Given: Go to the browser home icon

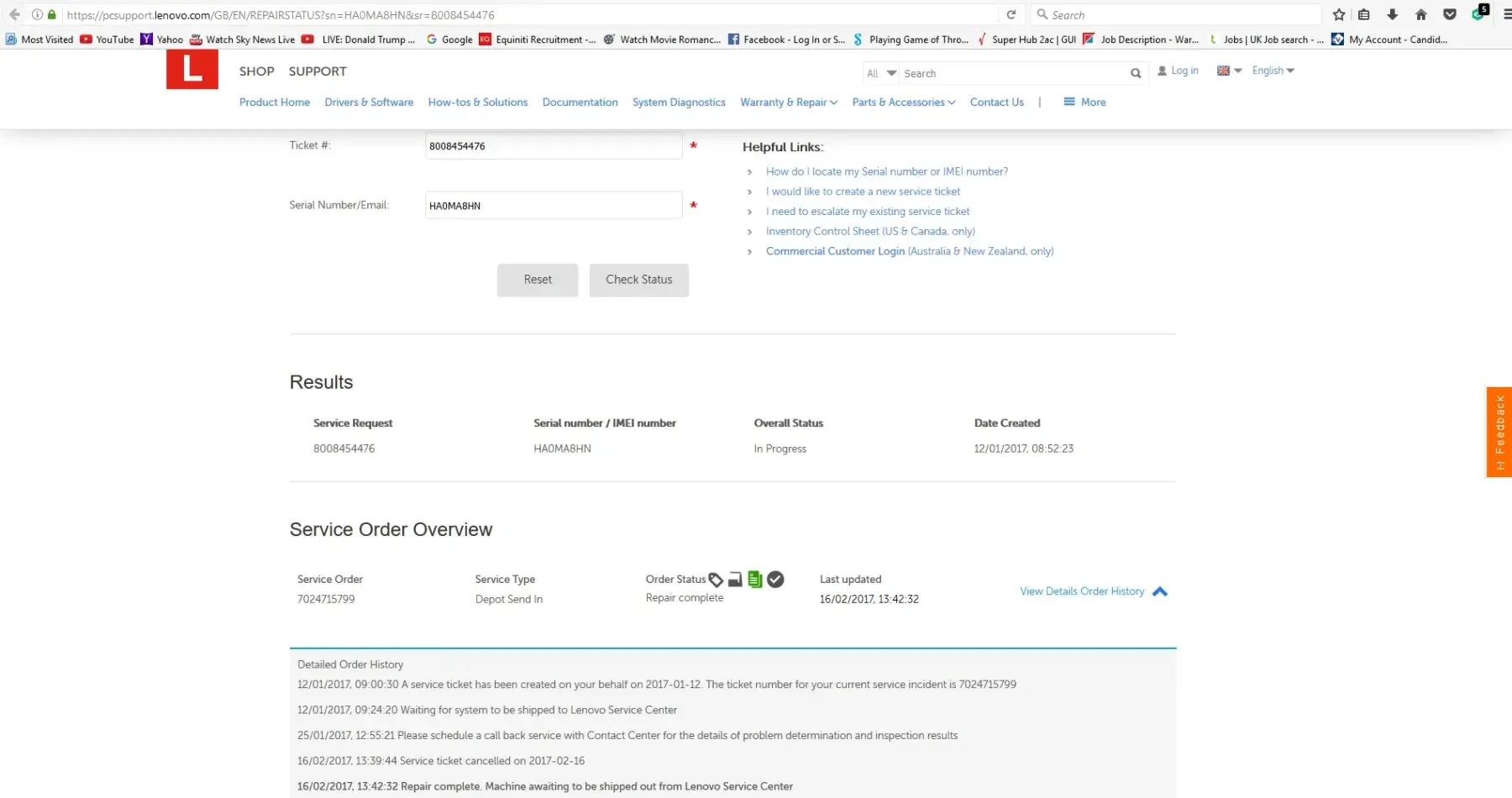Looking at the screenshot, I should 1421,14.
